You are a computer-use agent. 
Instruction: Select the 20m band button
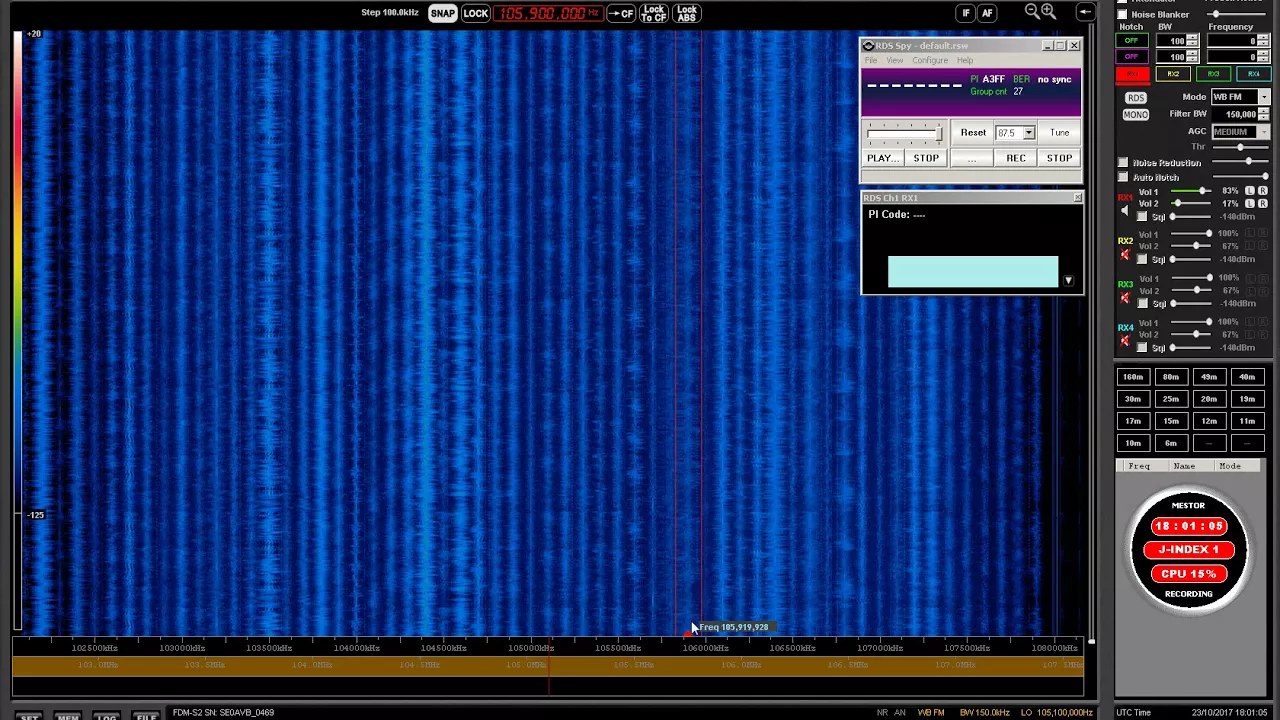[x=1209, y=399]
